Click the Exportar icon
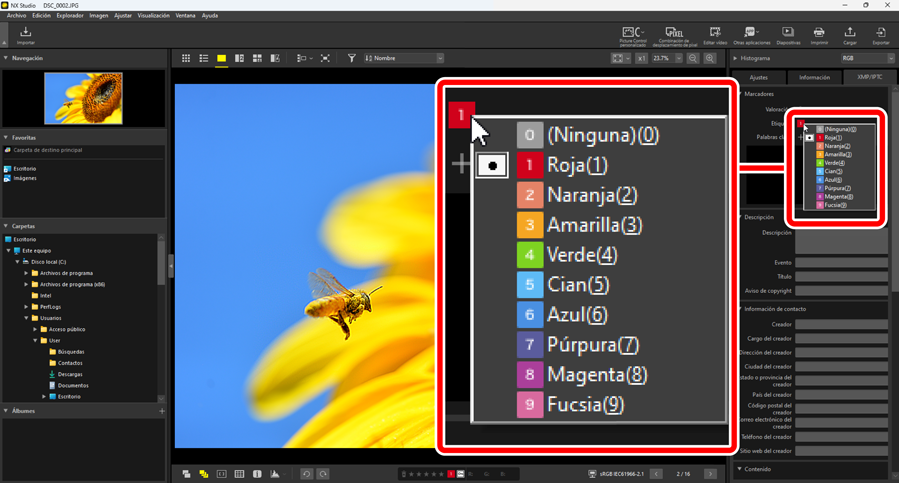 [880, 35]
